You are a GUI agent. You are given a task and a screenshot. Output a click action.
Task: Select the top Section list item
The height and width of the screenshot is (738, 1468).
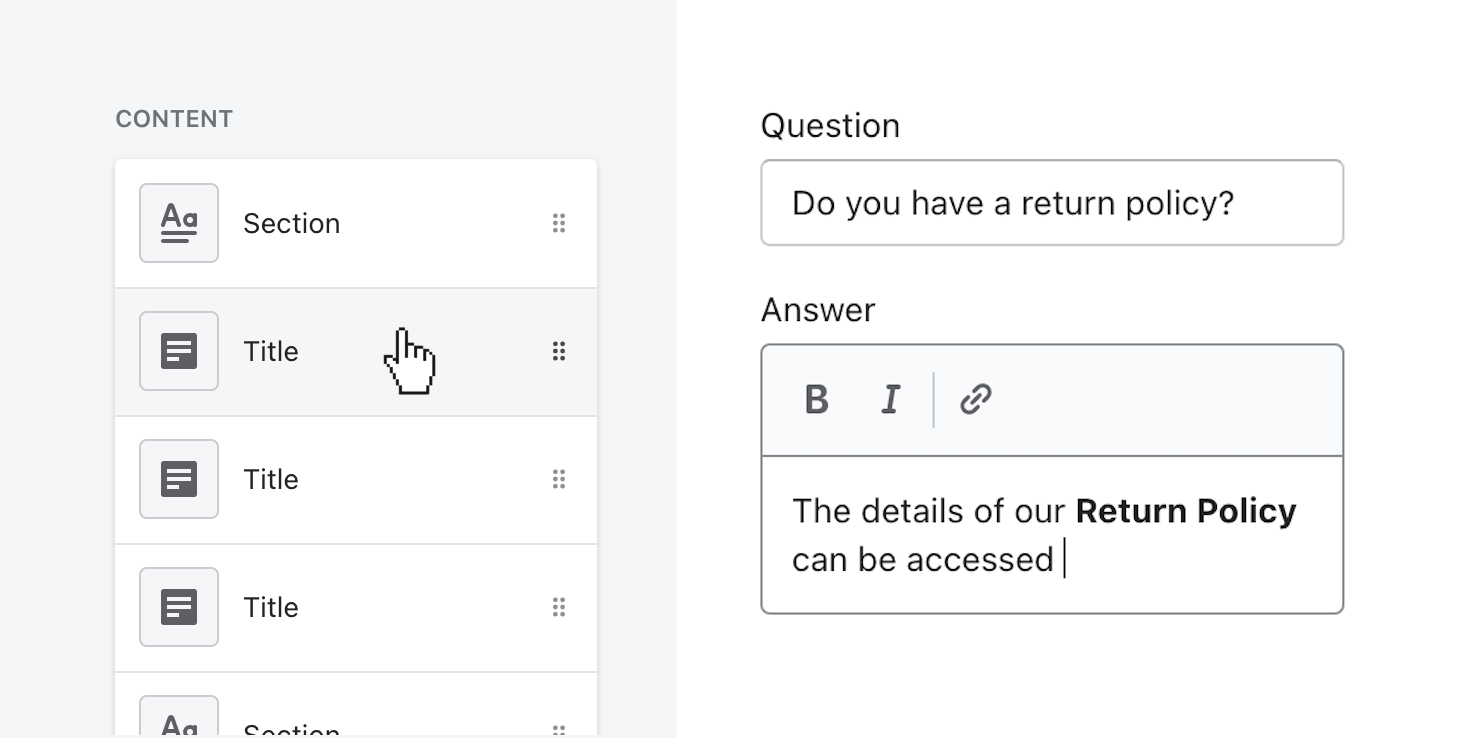pos(291,223)
